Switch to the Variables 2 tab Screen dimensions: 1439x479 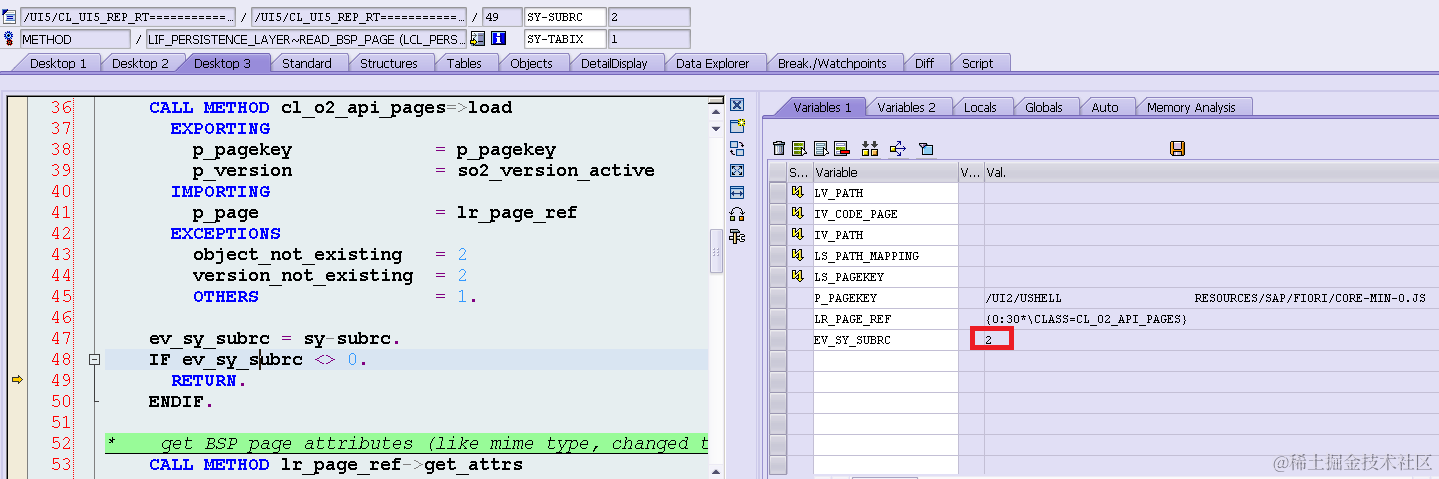pos(906,107)
